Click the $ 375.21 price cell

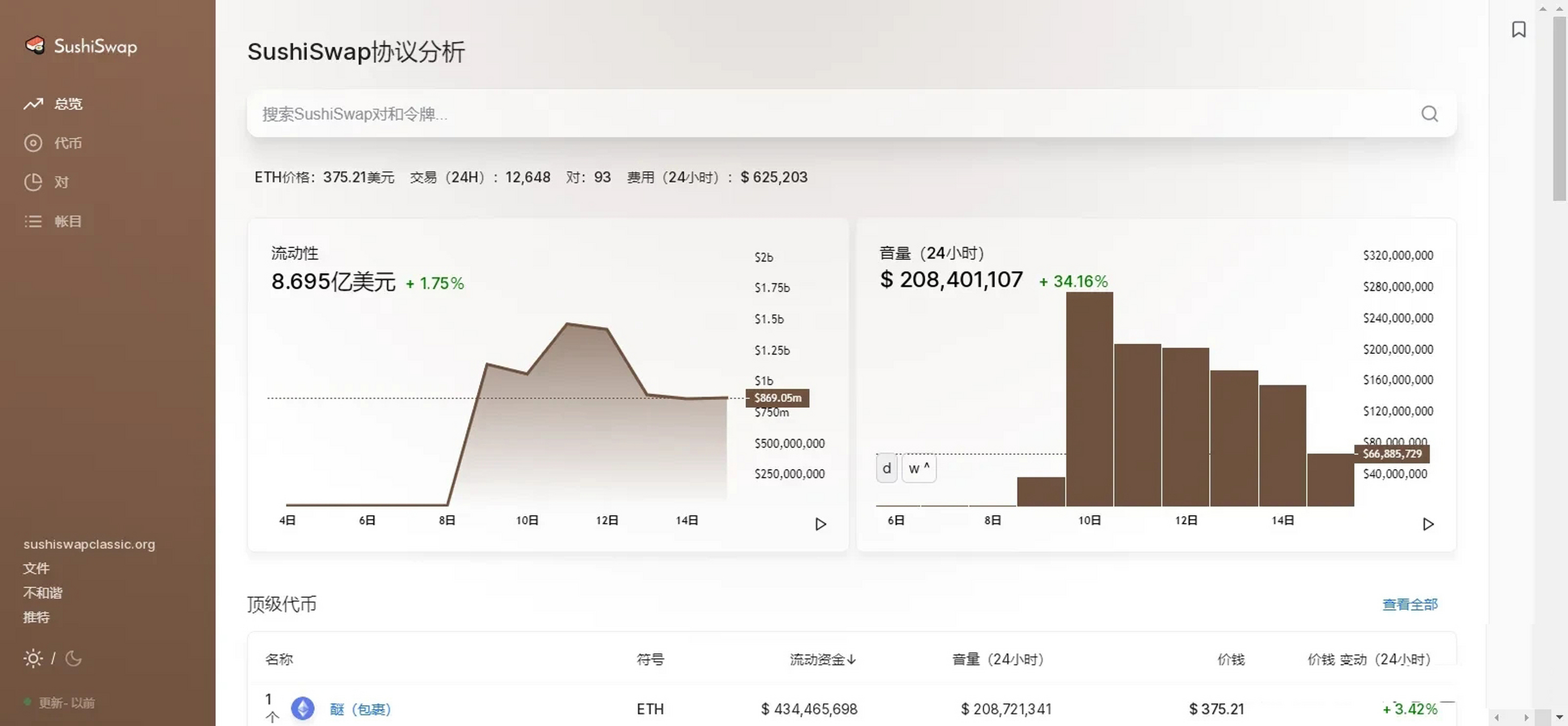coord(1217,709)
